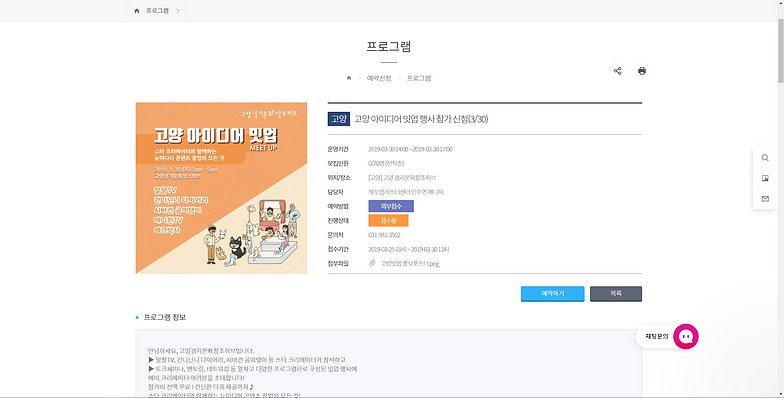The width and height of the screenshot is (784, 398).
Task: Click the 예약하기 button
Action: 552,294
